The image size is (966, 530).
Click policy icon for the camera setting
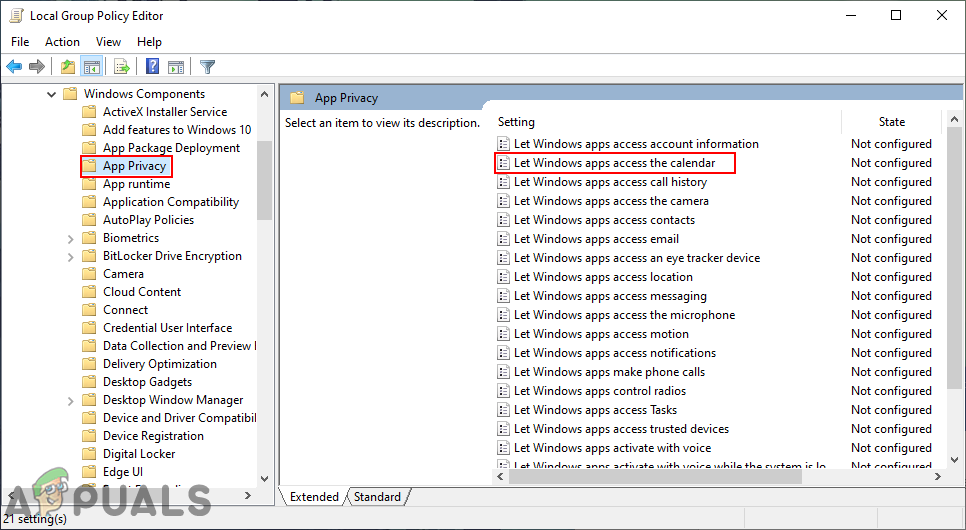(x=504, y=201)
